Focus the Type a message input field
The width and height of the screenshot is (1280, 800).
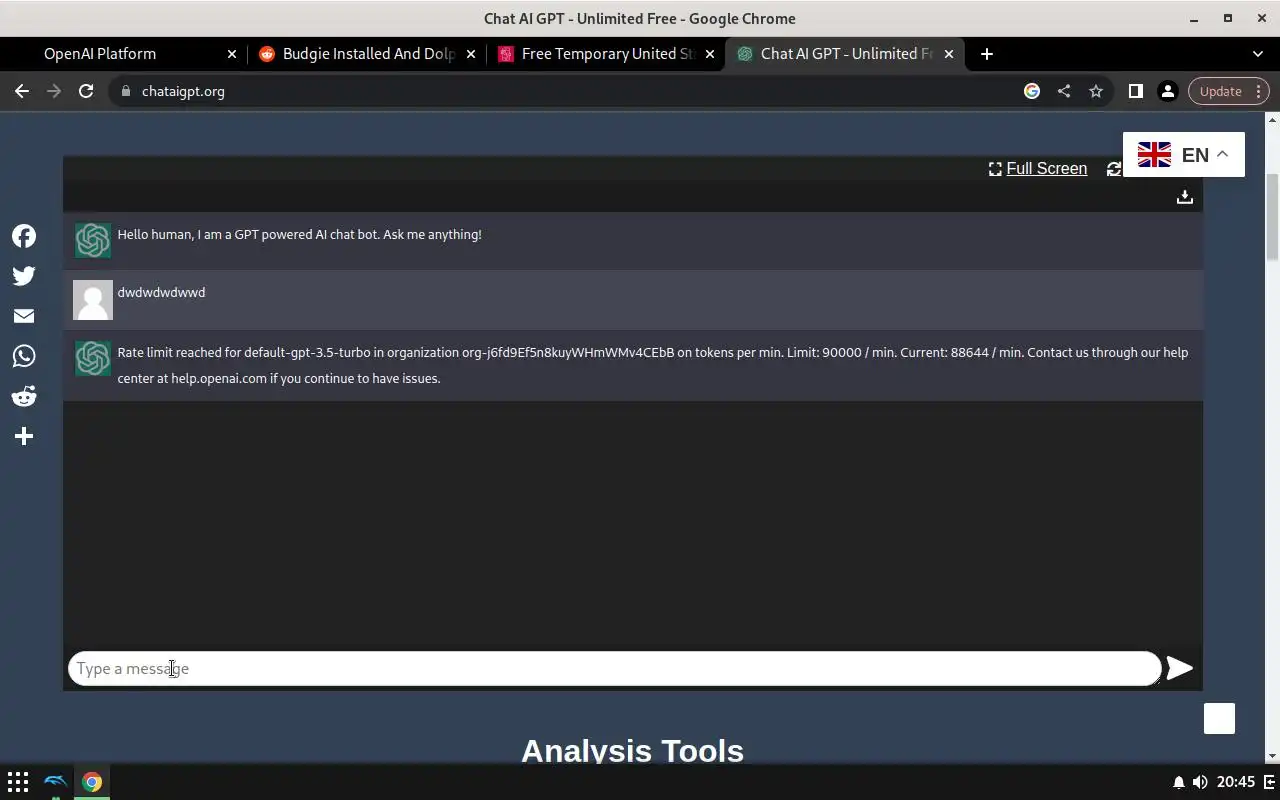[614, 669]
